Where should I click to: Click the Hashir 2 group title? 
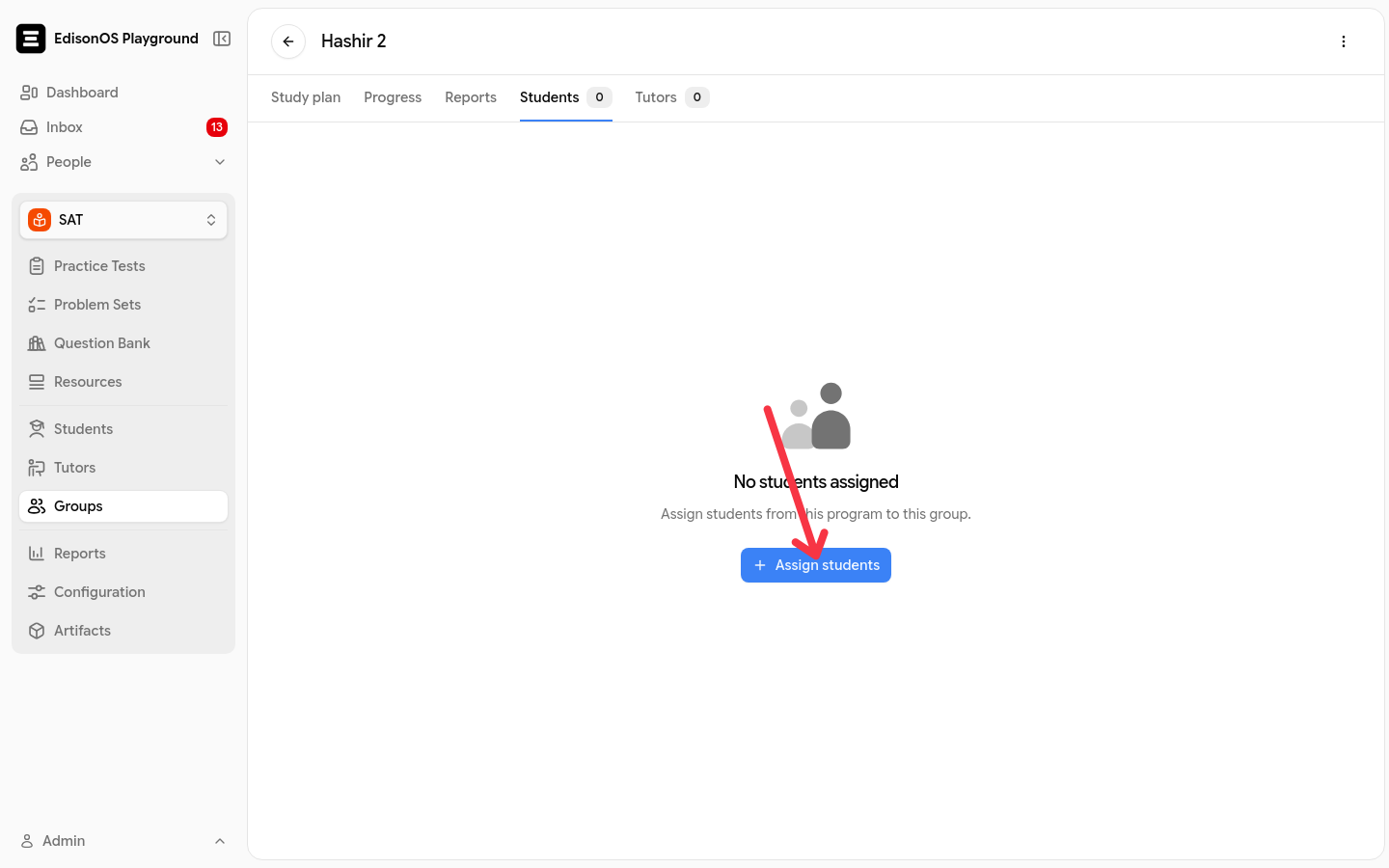click(354, 41)
